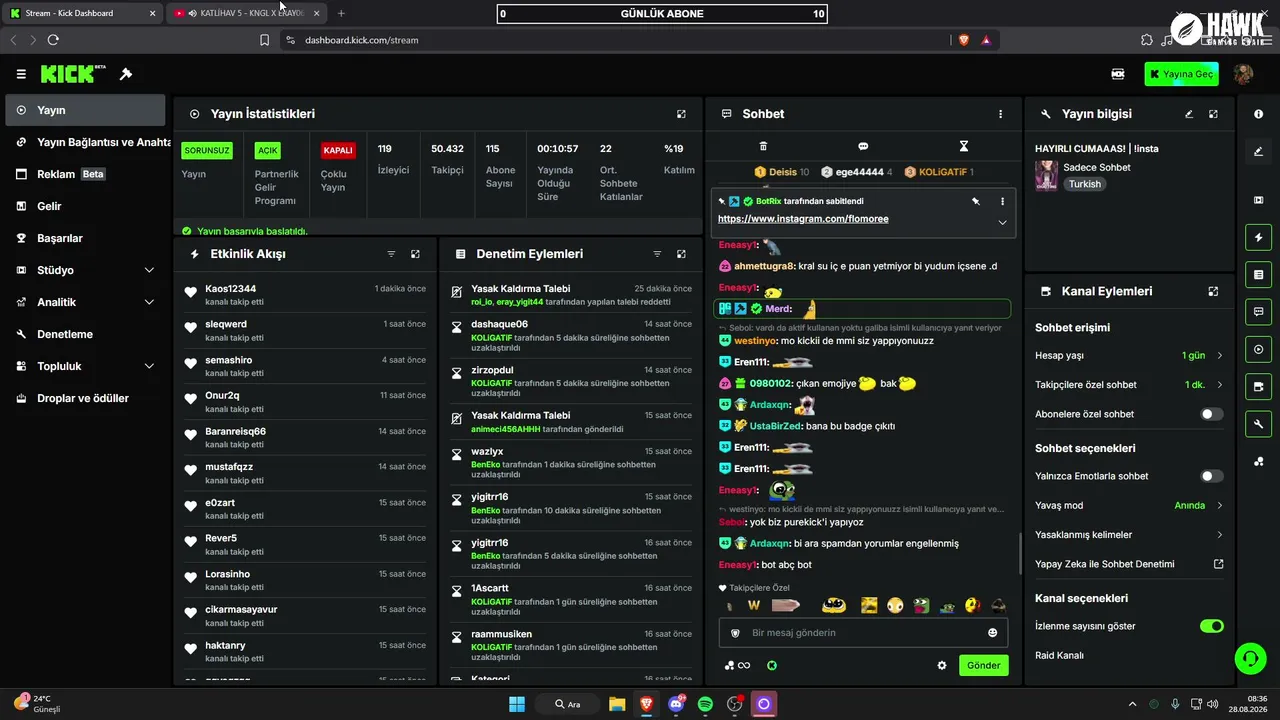Click the hourglass icon in chat toolbar
The width and height of the screenshot is (1280, 720).
[x=964, y=146]
